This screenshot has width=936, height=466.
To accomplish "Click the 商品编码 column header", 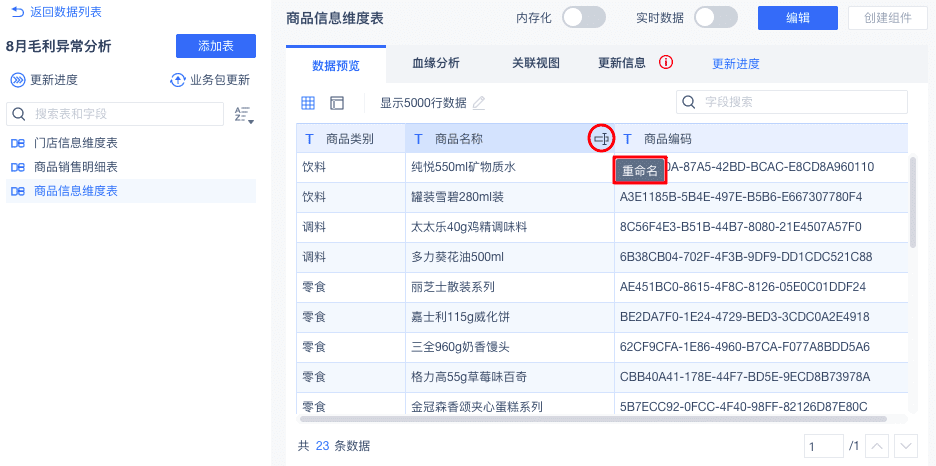I will pos(762,138).
